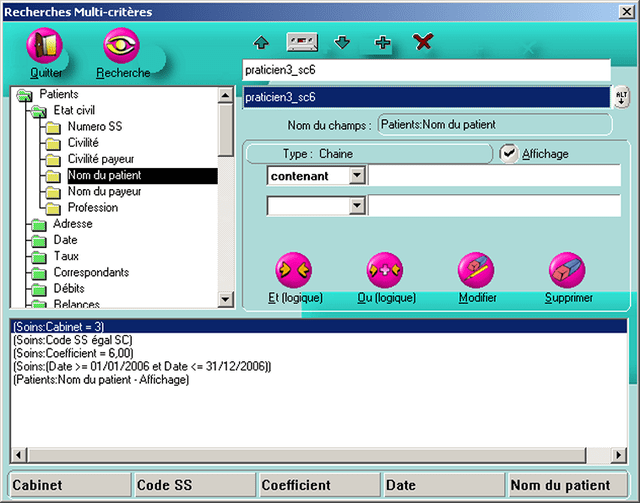Launch search with Recherche eye icon
The width and height of the screenshot is (640, 503).
coord(122,46)
